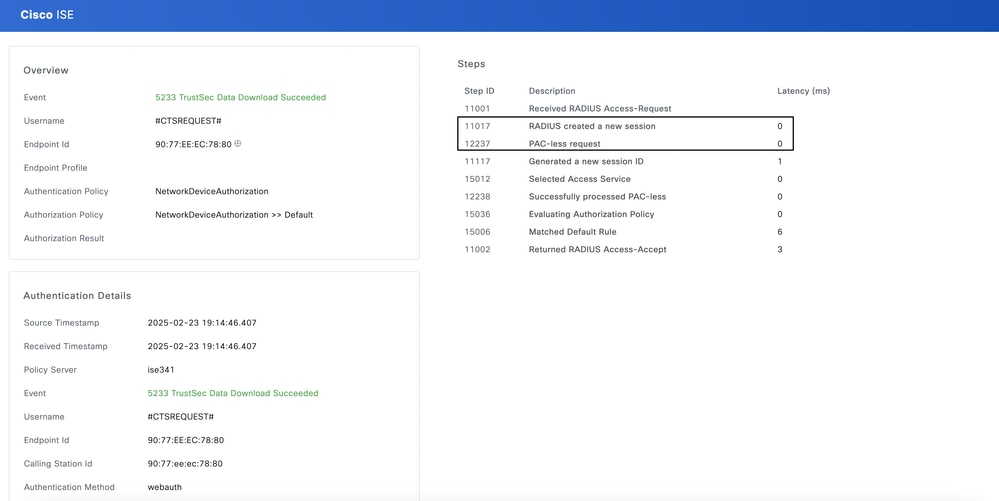Image resolution: width=999 pixels, height=501 pixels.
Task: Click the Step ID column header
Action: [479, 91]
